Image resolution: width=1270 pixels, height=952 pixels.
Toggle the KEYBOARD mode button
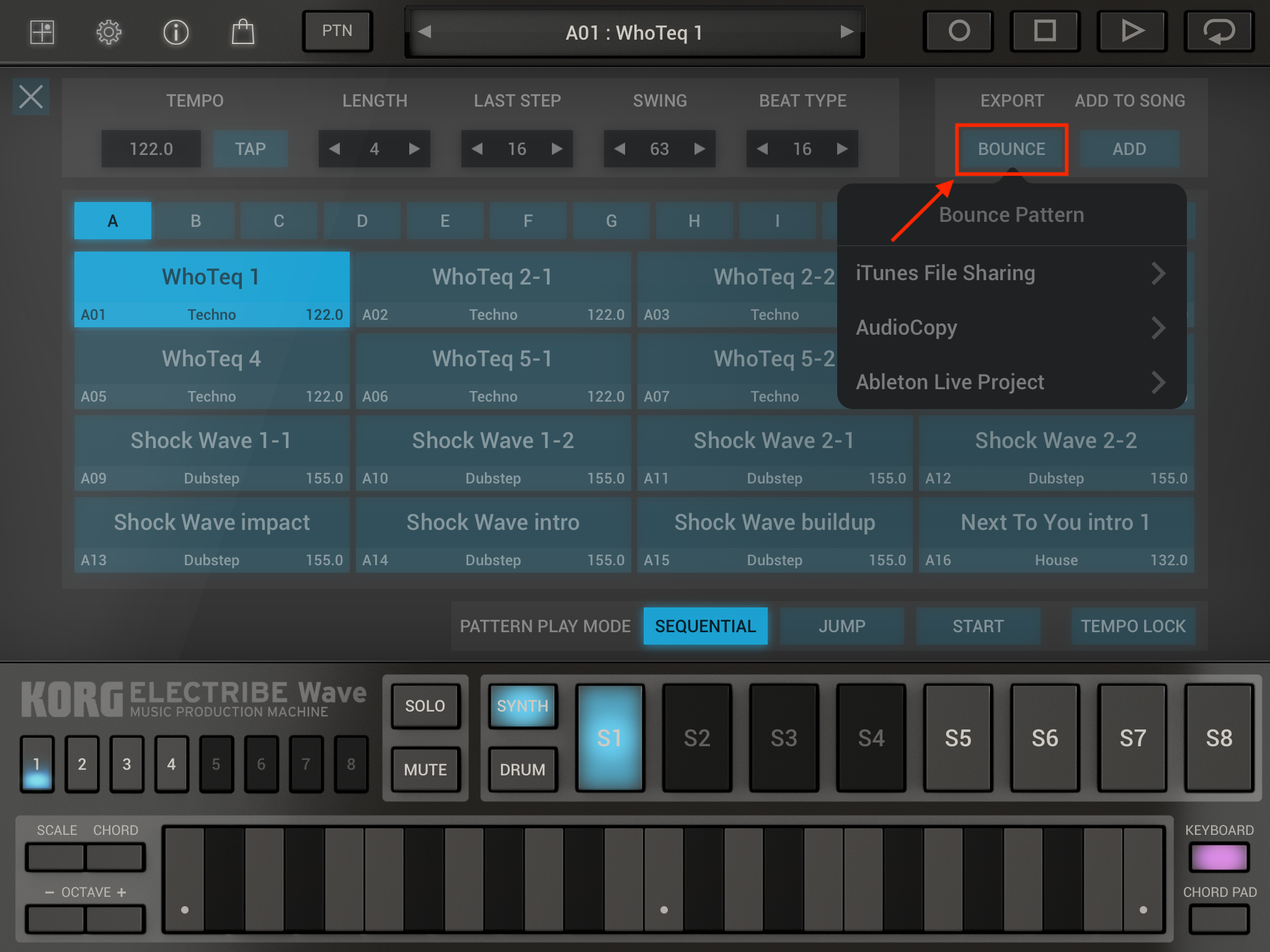tap(1219, 857)
